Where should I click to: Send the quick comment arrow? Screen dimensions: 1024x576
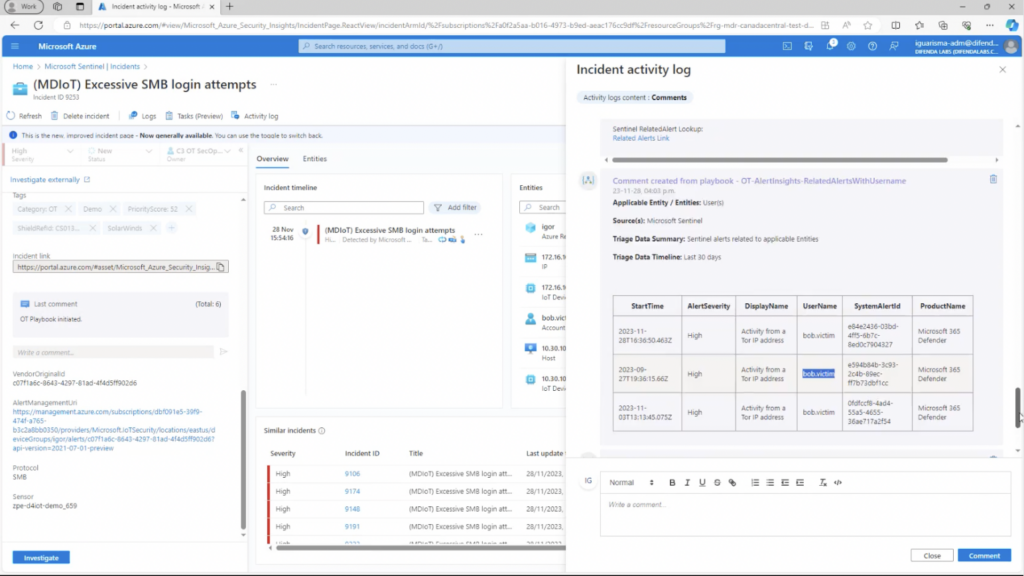coord(223,352)
